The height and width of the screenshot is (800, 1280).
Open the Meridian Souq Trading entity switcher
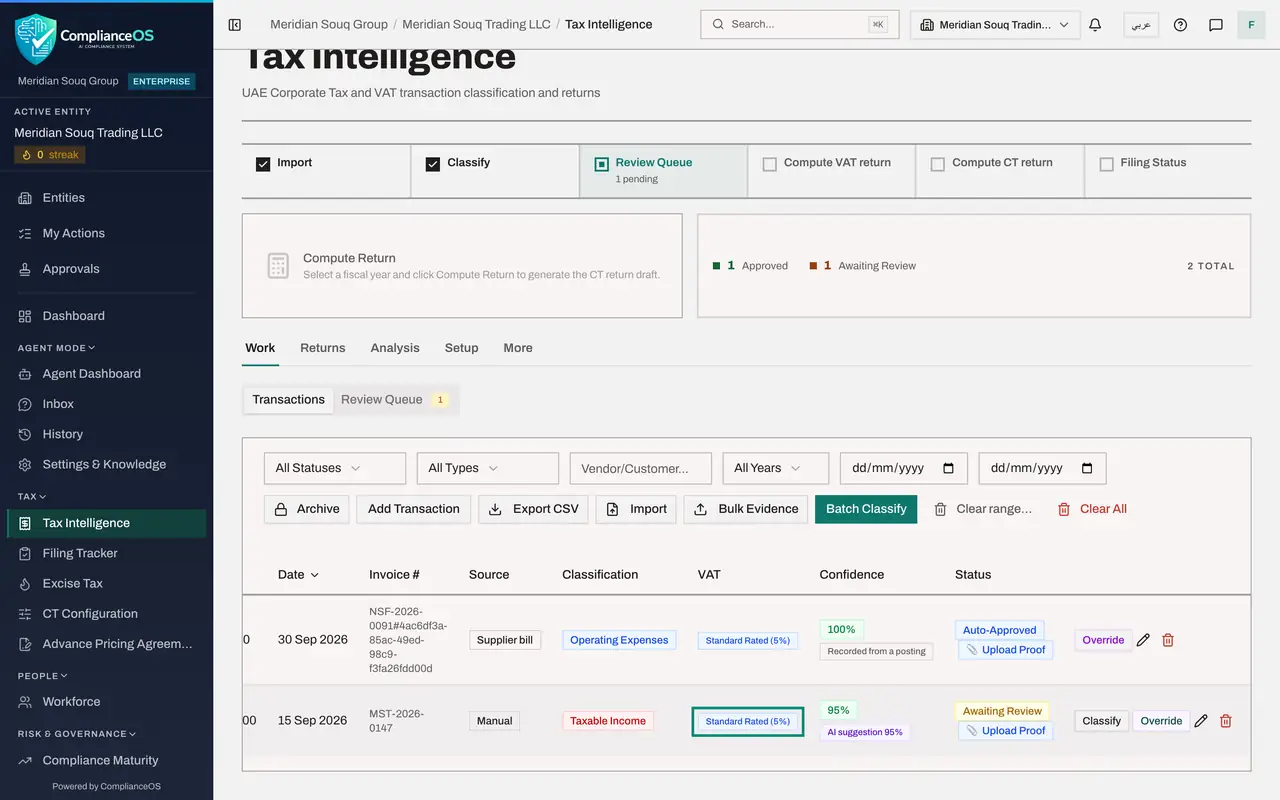click(995, 25)
